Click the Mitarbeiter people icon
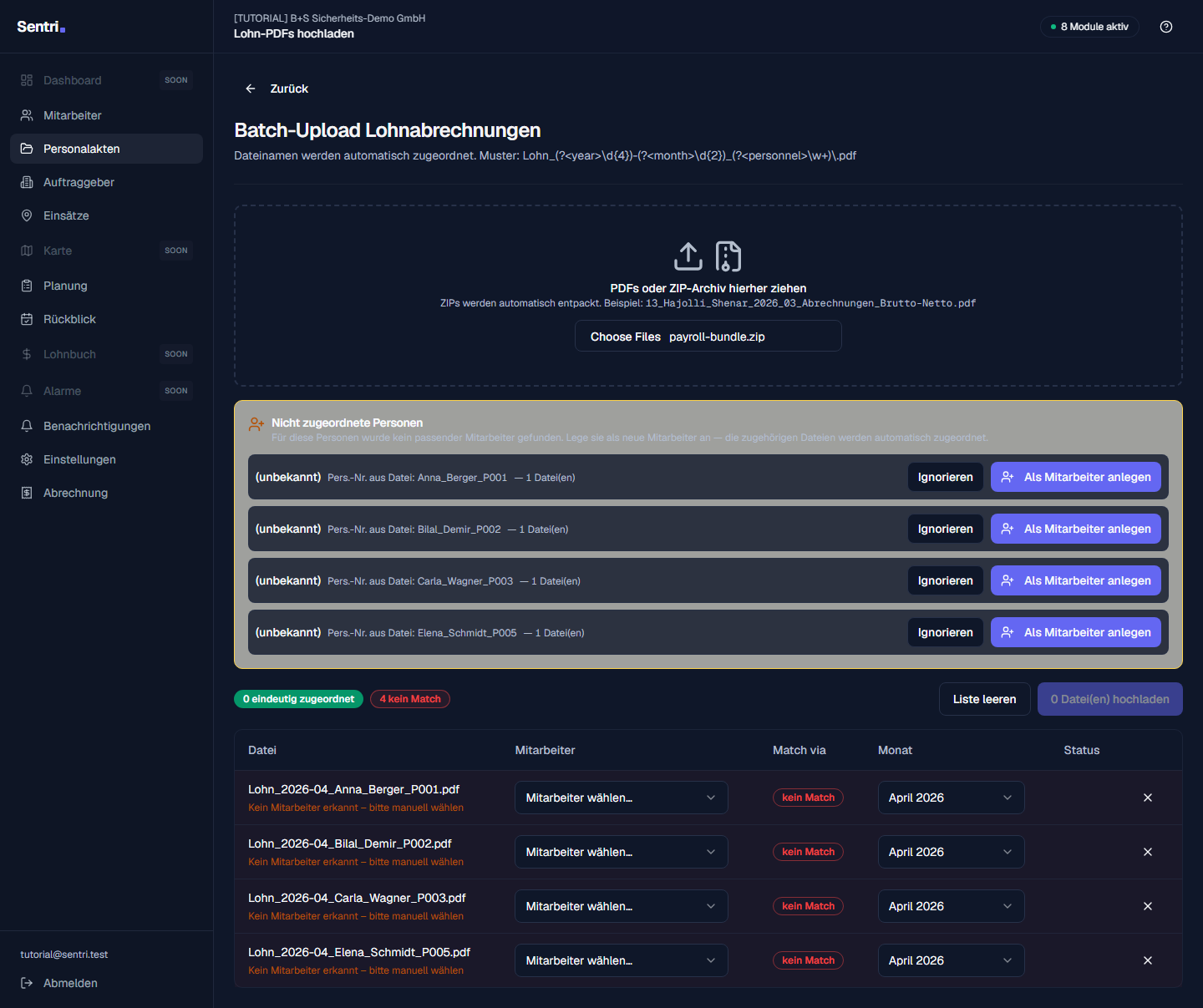This screenshot has width=1203, height=1008. pyautogui.click(x=27, y=115)
